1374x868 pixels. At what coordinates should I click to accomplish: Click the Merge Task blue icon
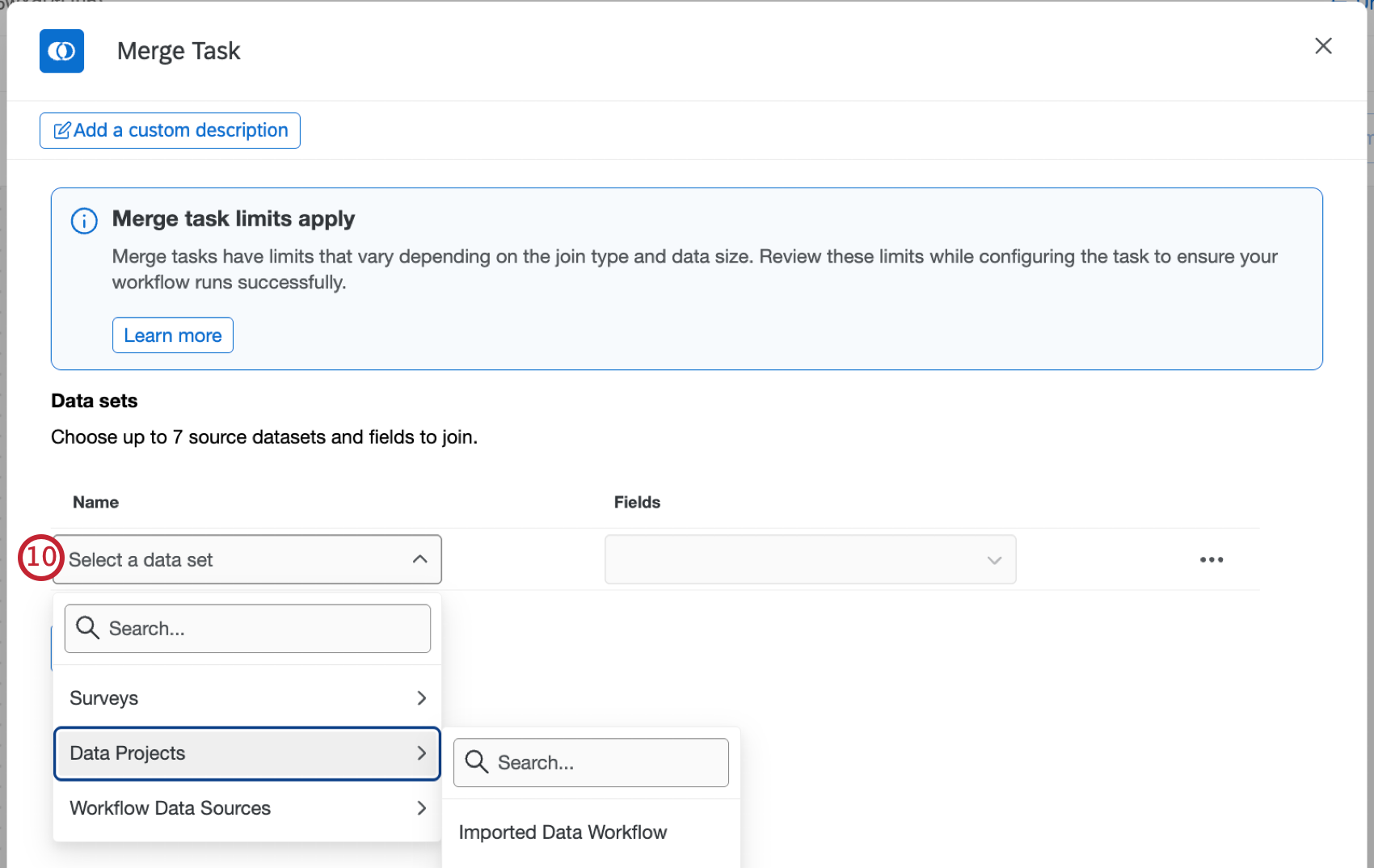(61, 51)
